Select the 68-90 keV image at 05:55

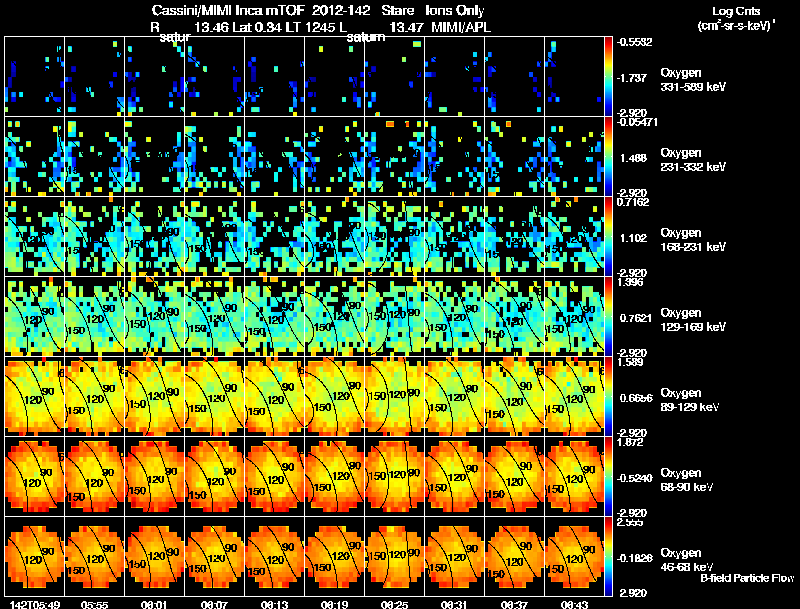point(94,476)
